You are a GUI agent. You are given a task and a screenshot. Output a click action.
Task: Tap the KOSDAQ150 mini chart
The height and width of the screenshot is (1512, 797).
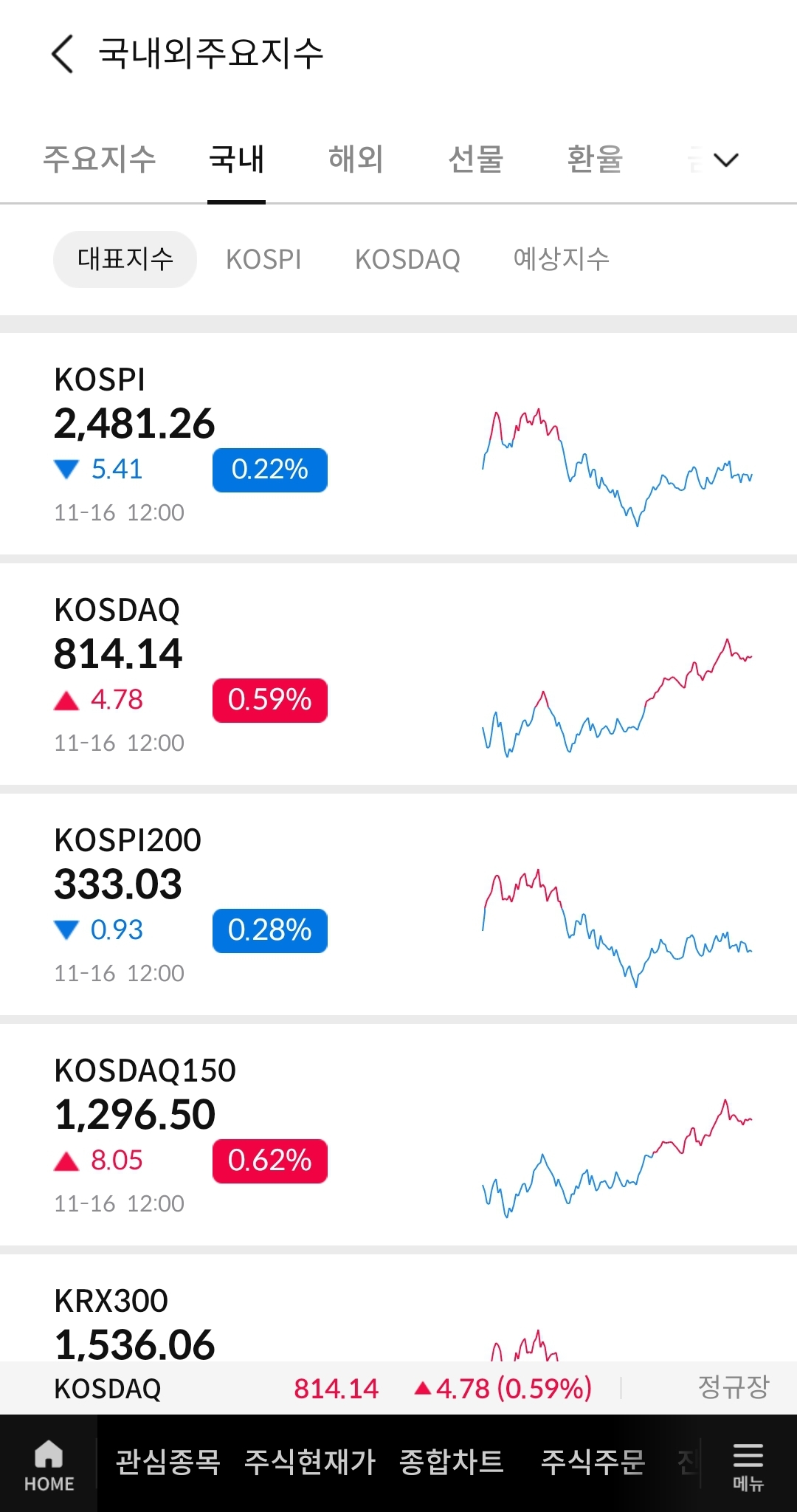click(x=617, y=1158)
